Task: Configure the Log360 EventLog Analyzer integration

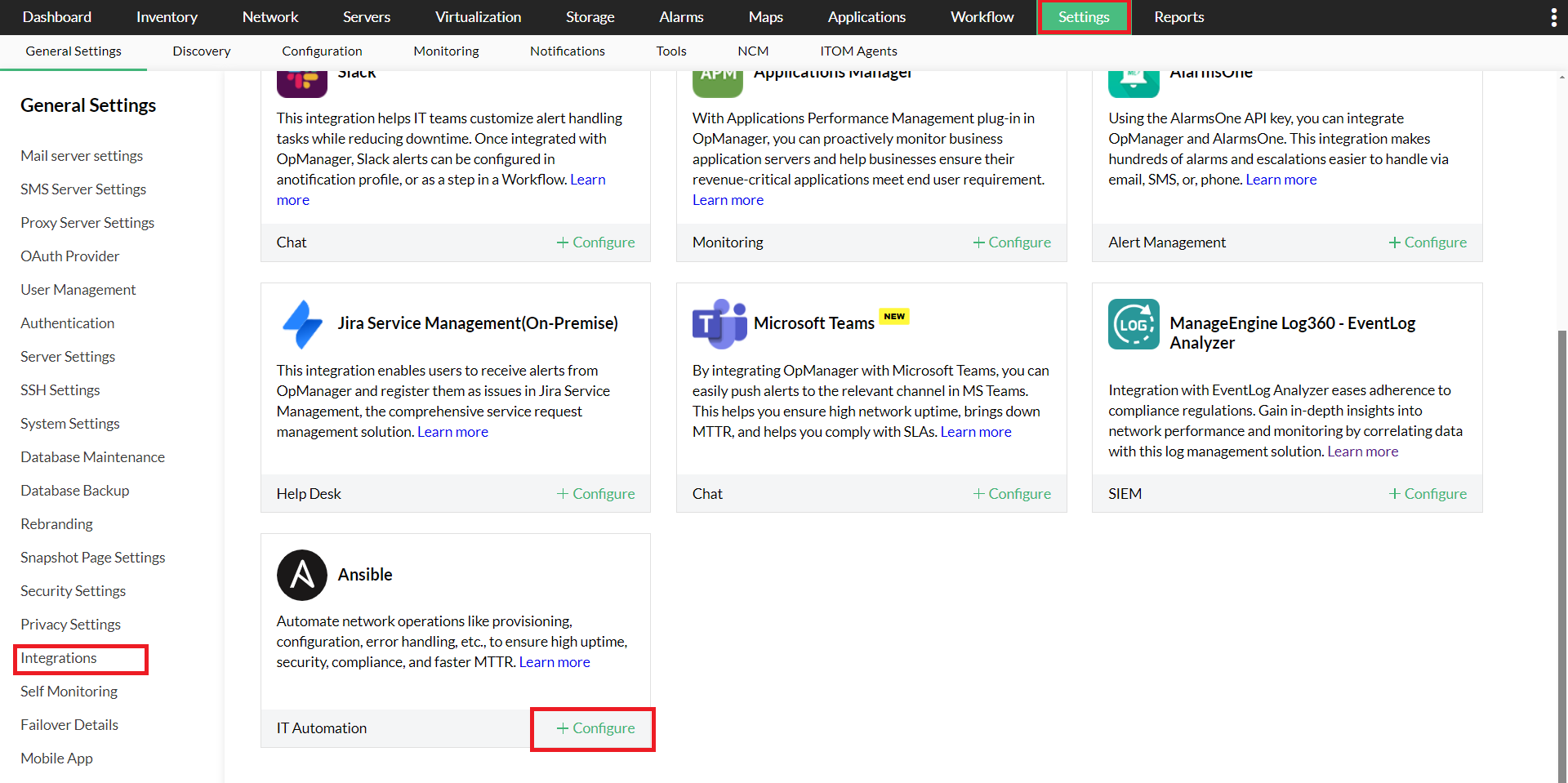Action: [1428, 494]
